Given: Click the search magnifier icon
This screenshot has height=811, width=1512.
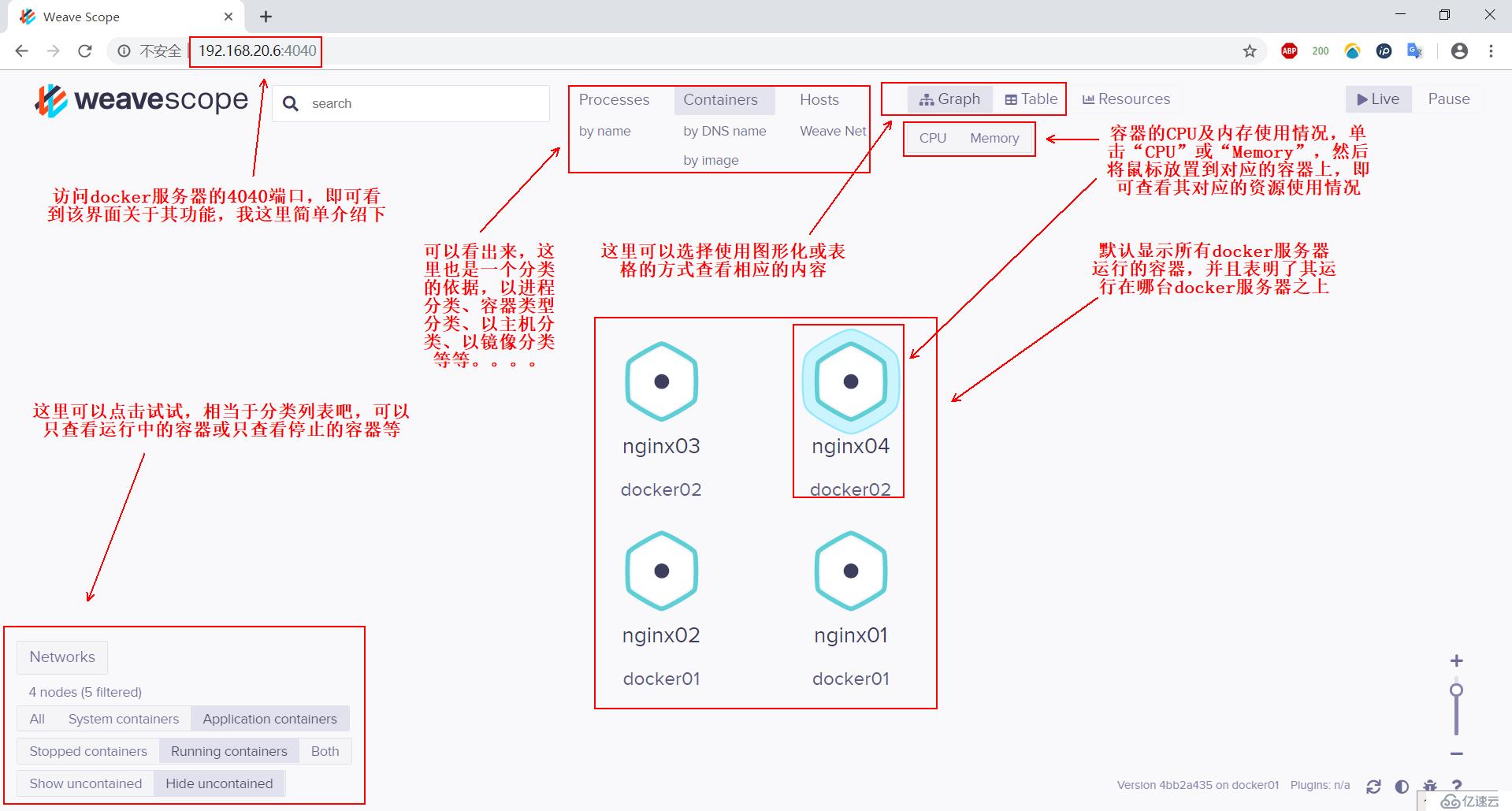Looking at the screenshot, I should (290, 103).
